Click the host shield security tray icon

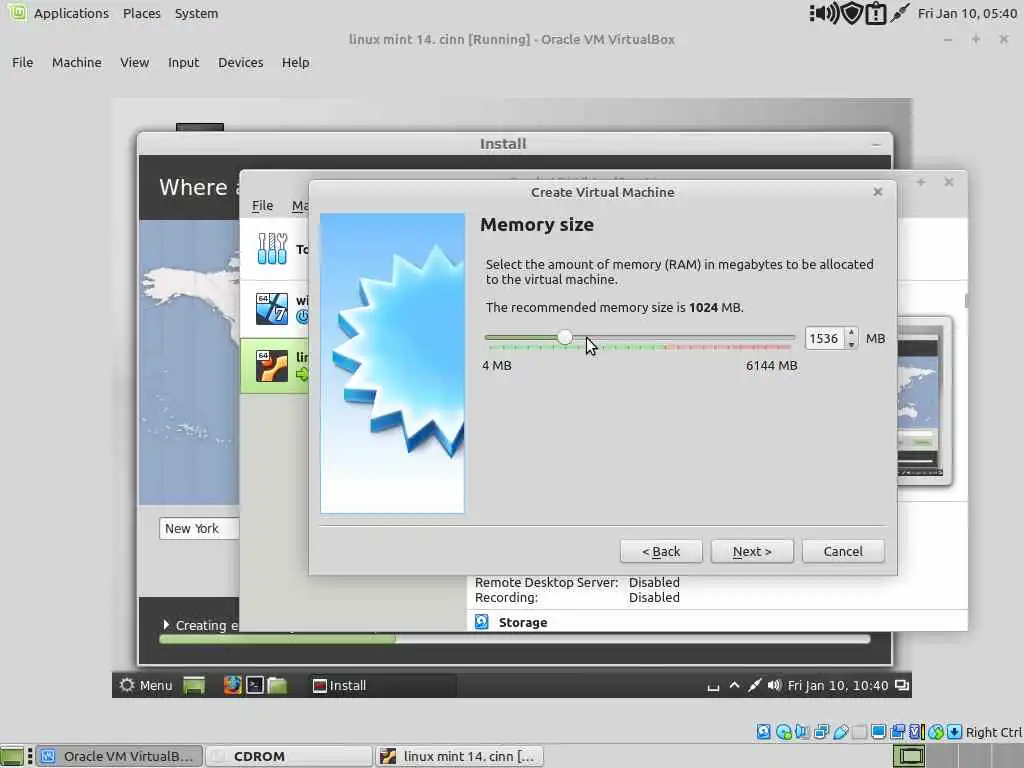[852, 13]
